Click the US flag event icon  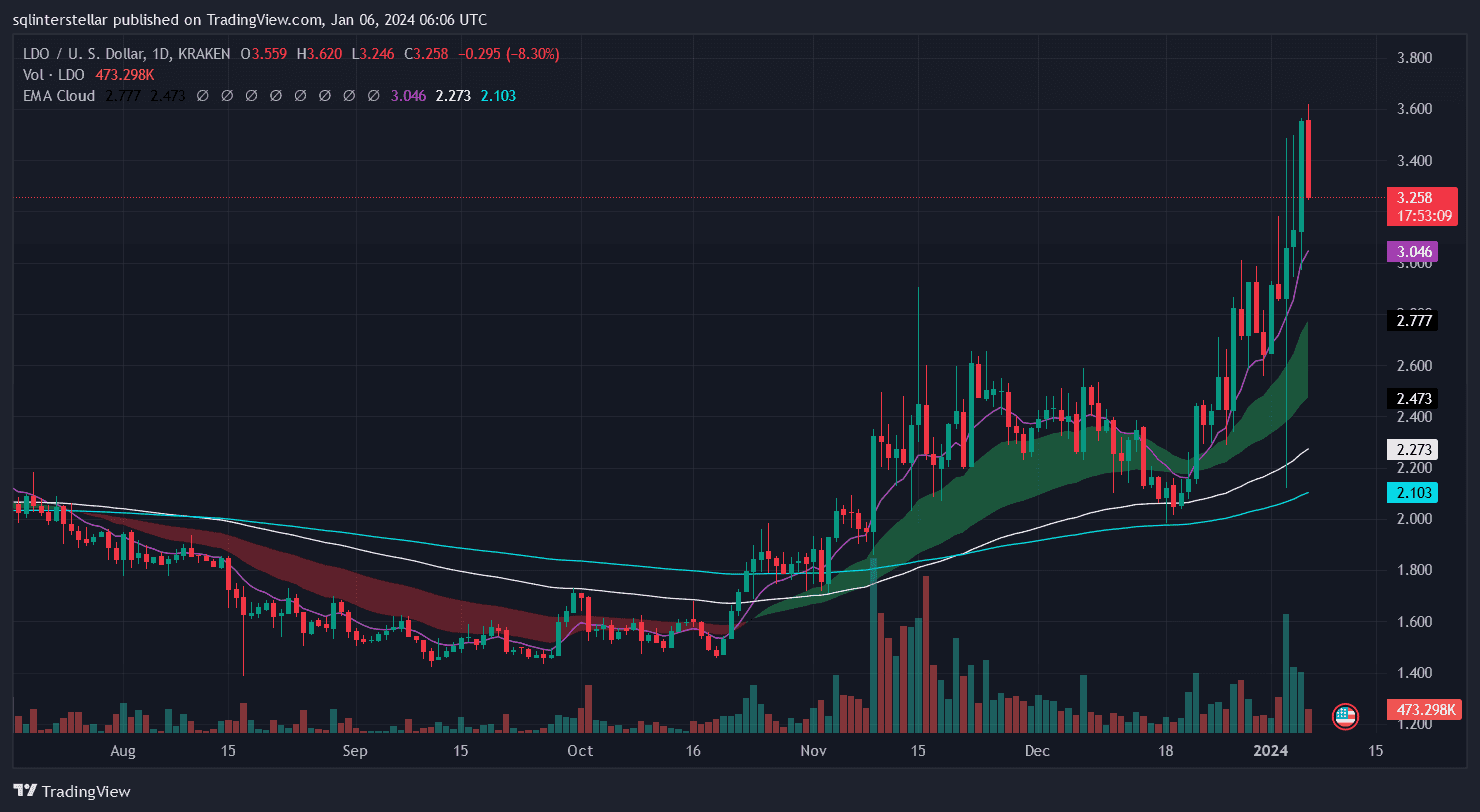click(1345, 716)
